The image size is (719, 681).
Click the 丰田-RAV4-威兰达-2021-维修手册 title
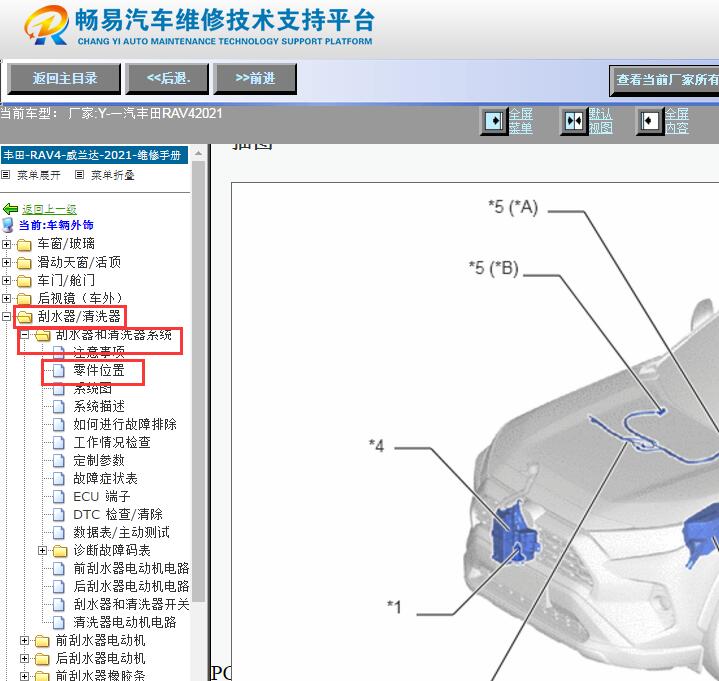click(x=94, y=155)
